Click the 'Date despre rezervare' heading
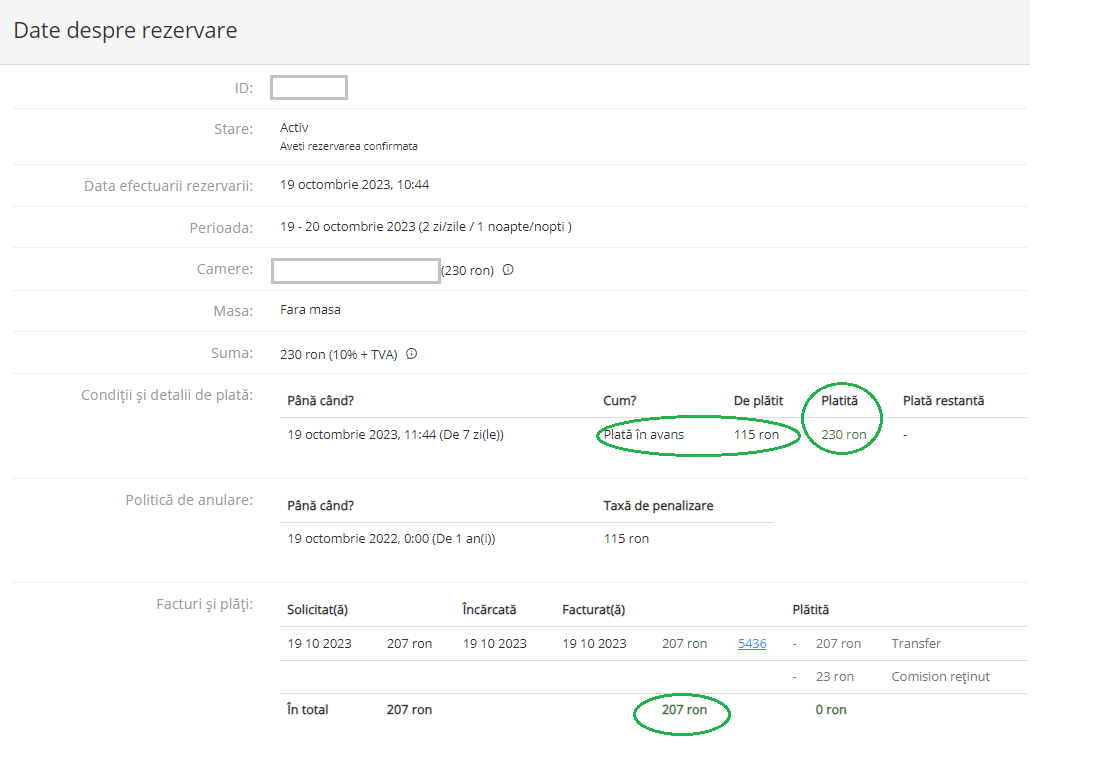This screenshot has width=1107, height=766. tap(125, 31)
